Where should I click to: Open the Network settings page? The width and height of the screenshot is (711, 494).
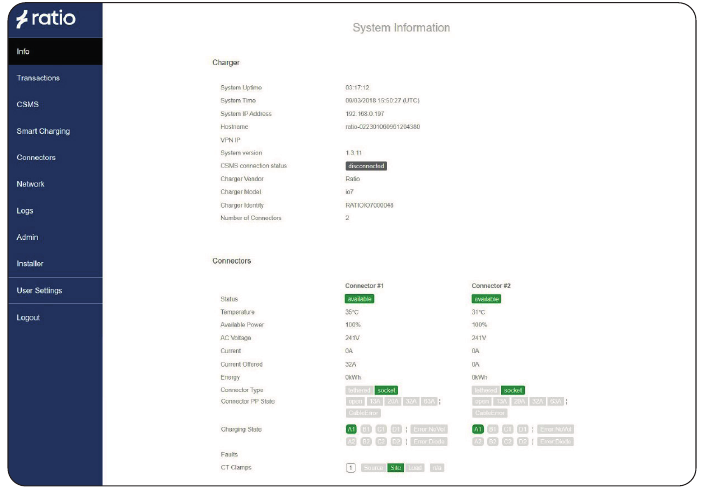(55, 184)
